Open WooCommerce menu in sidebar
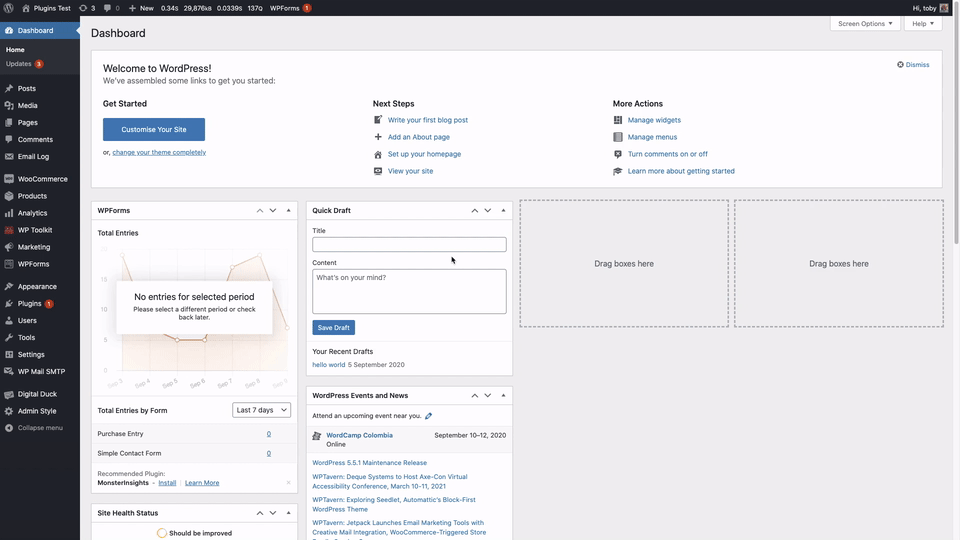The width and height of the screenshot is (960, 540). (x=40, y=179)
